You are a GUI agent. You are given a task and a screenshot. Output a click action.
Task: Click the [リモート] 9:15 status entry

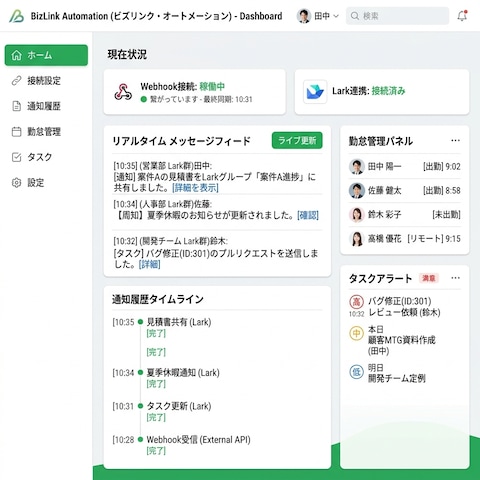[x=434, y=239]
